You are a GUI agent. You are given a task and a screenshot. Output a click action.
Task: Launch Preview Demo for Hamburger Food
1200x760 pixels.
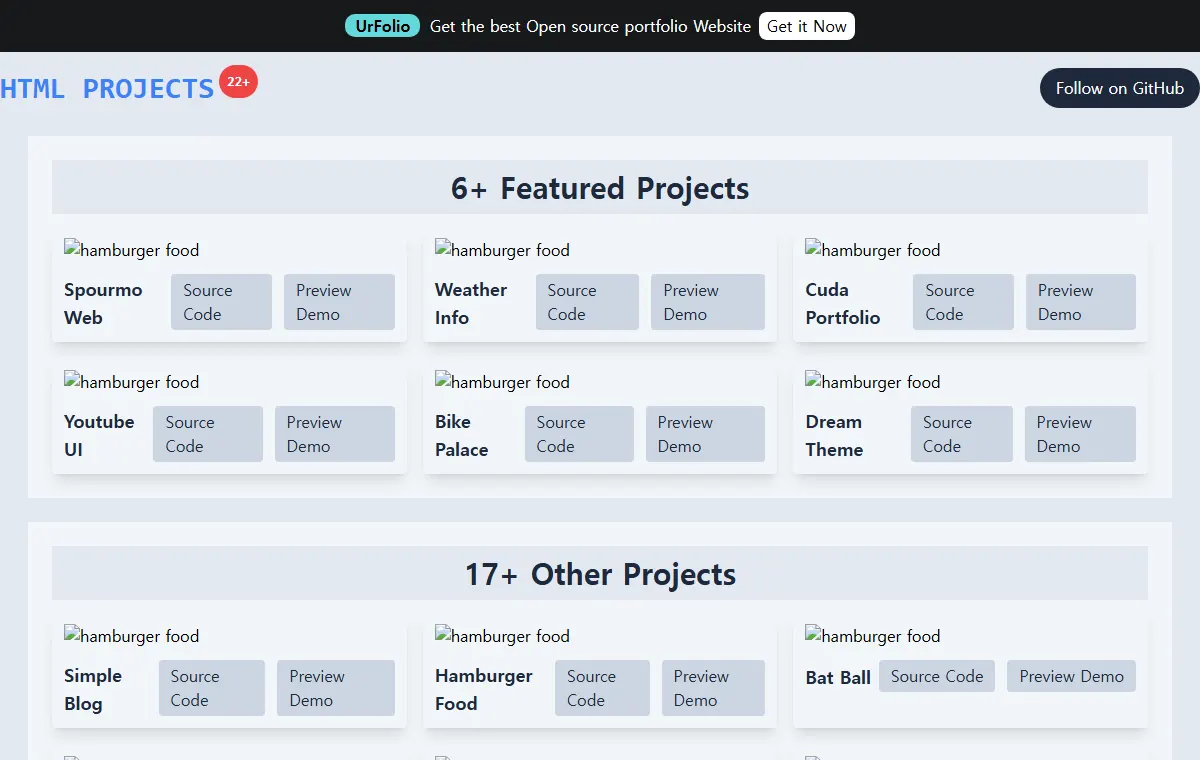[x=713, y=688]
